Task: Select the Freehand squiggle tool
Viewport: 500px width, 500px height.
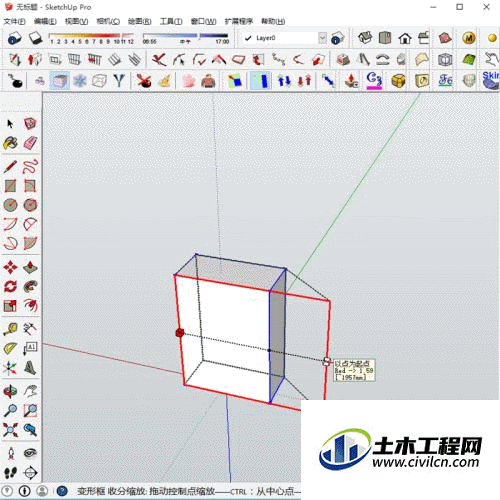Action: (30, 166)
